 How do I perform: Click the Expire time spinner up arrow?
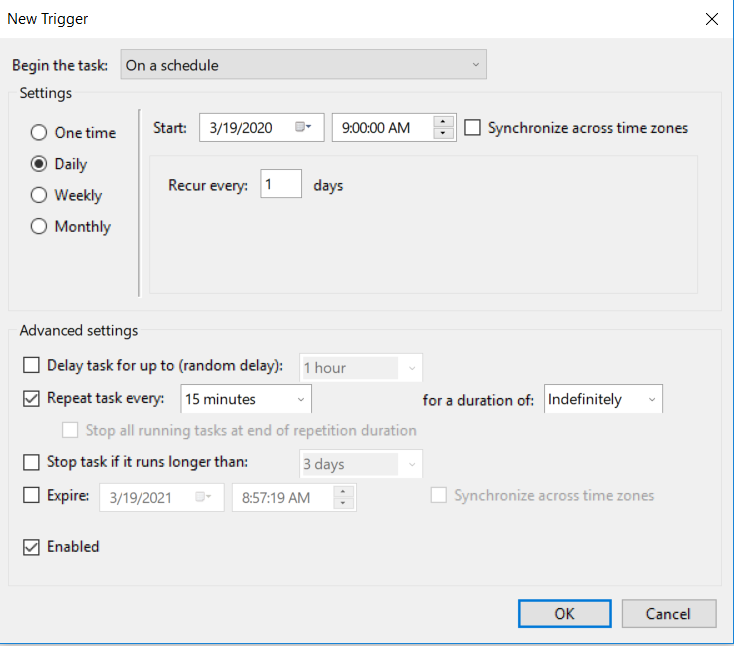pyautogui.click(x=343, y=492)
